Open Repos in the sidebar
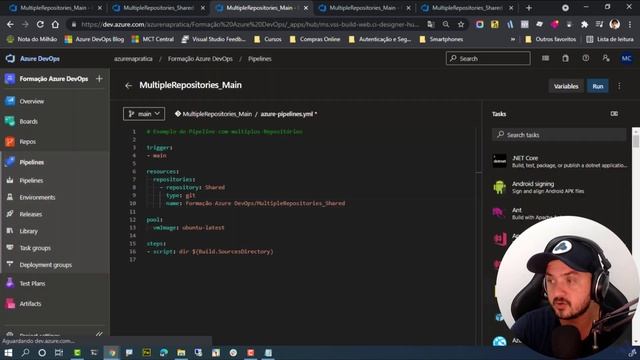Image resolution: width=640 pixels, height=360 pixels. 27,142
